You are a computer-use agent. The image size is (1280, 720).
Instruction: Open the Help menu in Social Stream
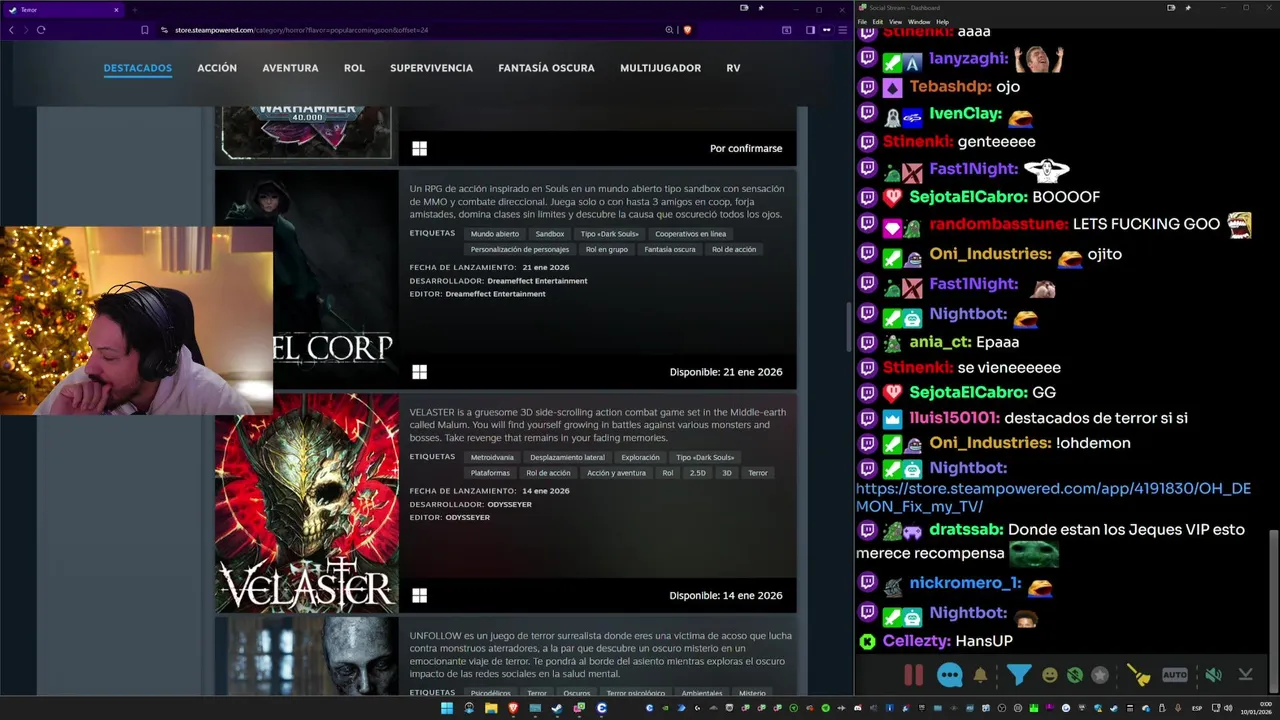click(942, 21)
